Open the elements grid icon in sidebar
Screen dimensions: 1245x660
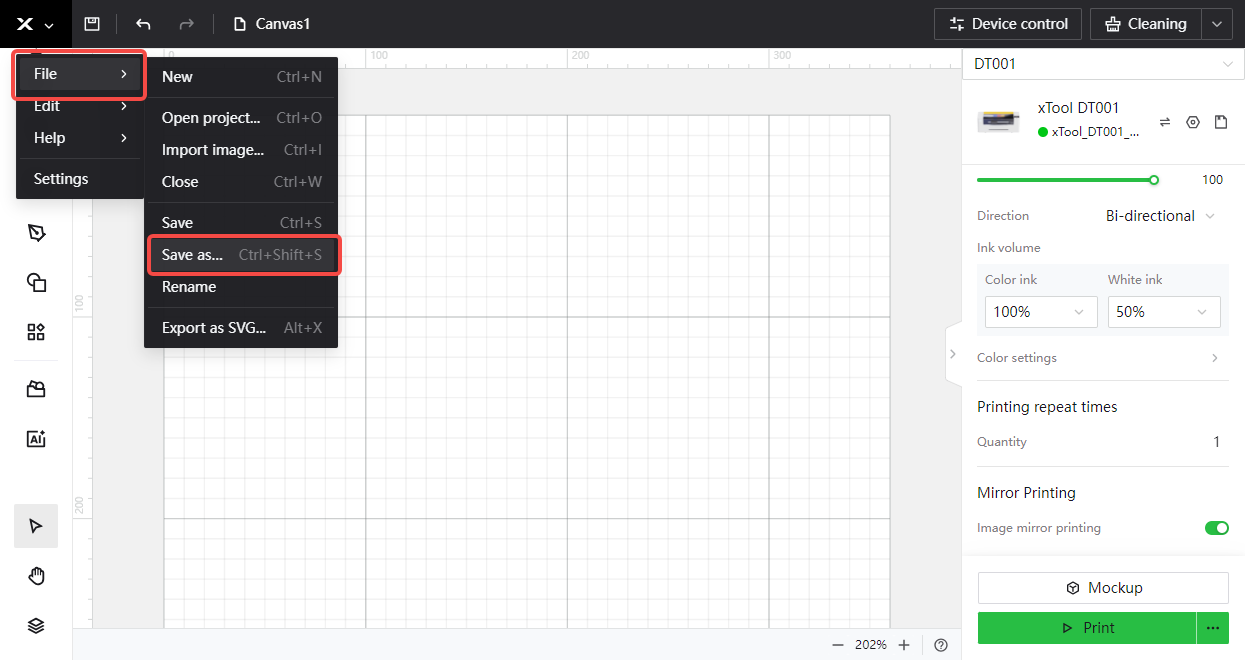click(x=36, y=332)
